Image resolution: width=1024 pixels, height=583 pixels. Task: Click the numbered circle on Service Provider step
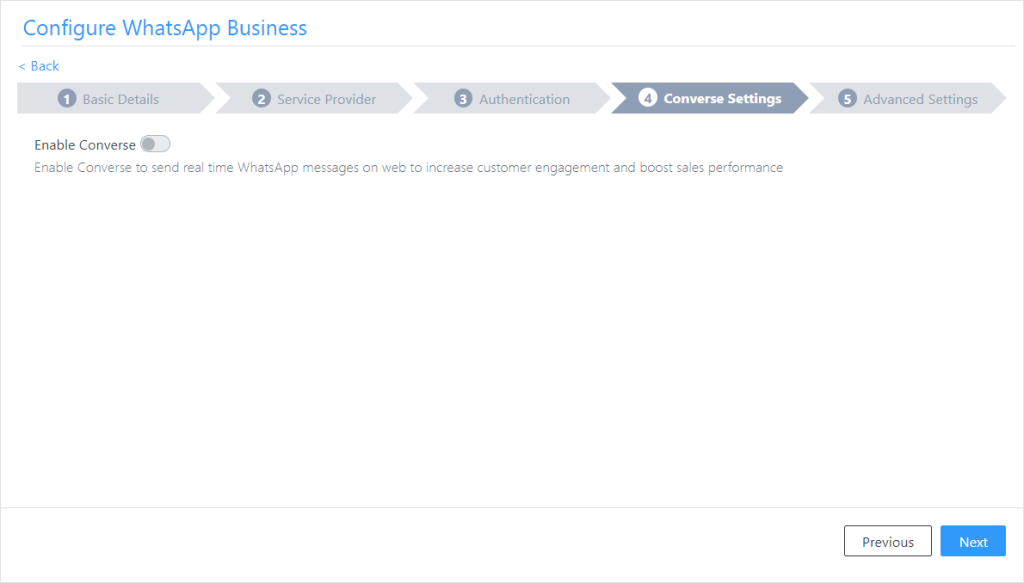pyautogui.click(x=261, y=98)
